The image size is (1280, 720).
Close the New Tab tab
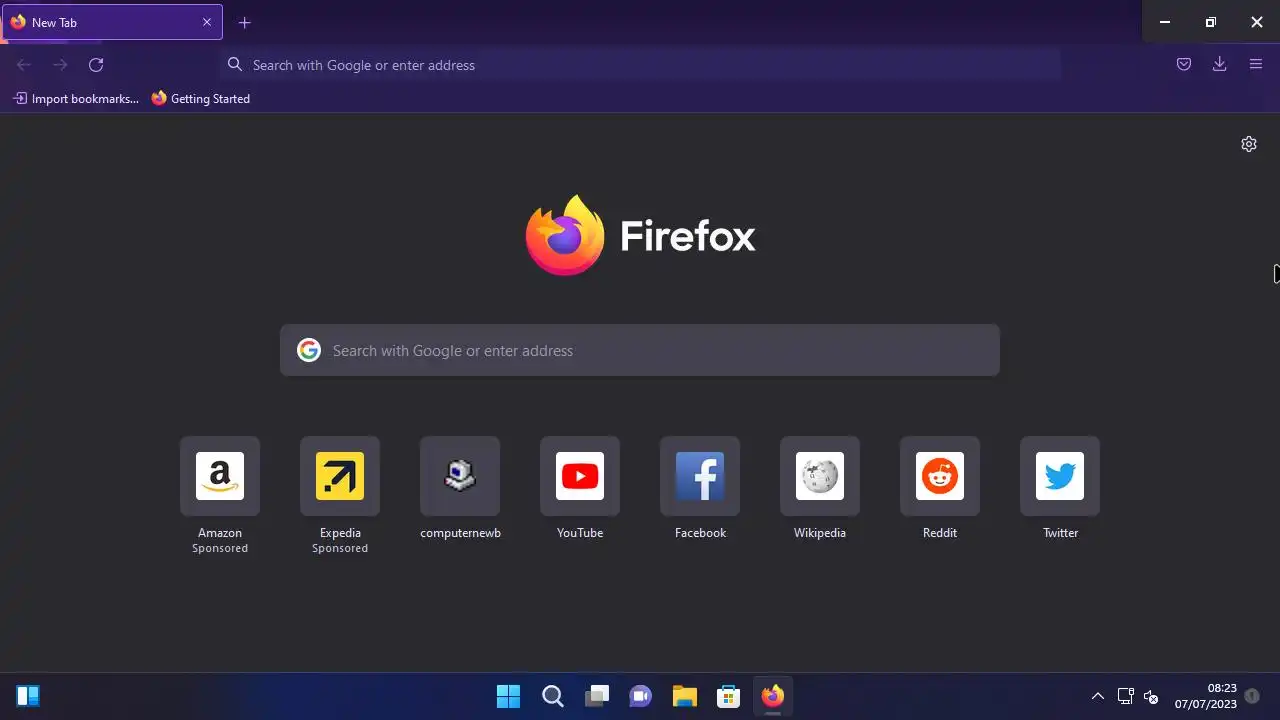[x=207, y=22]
